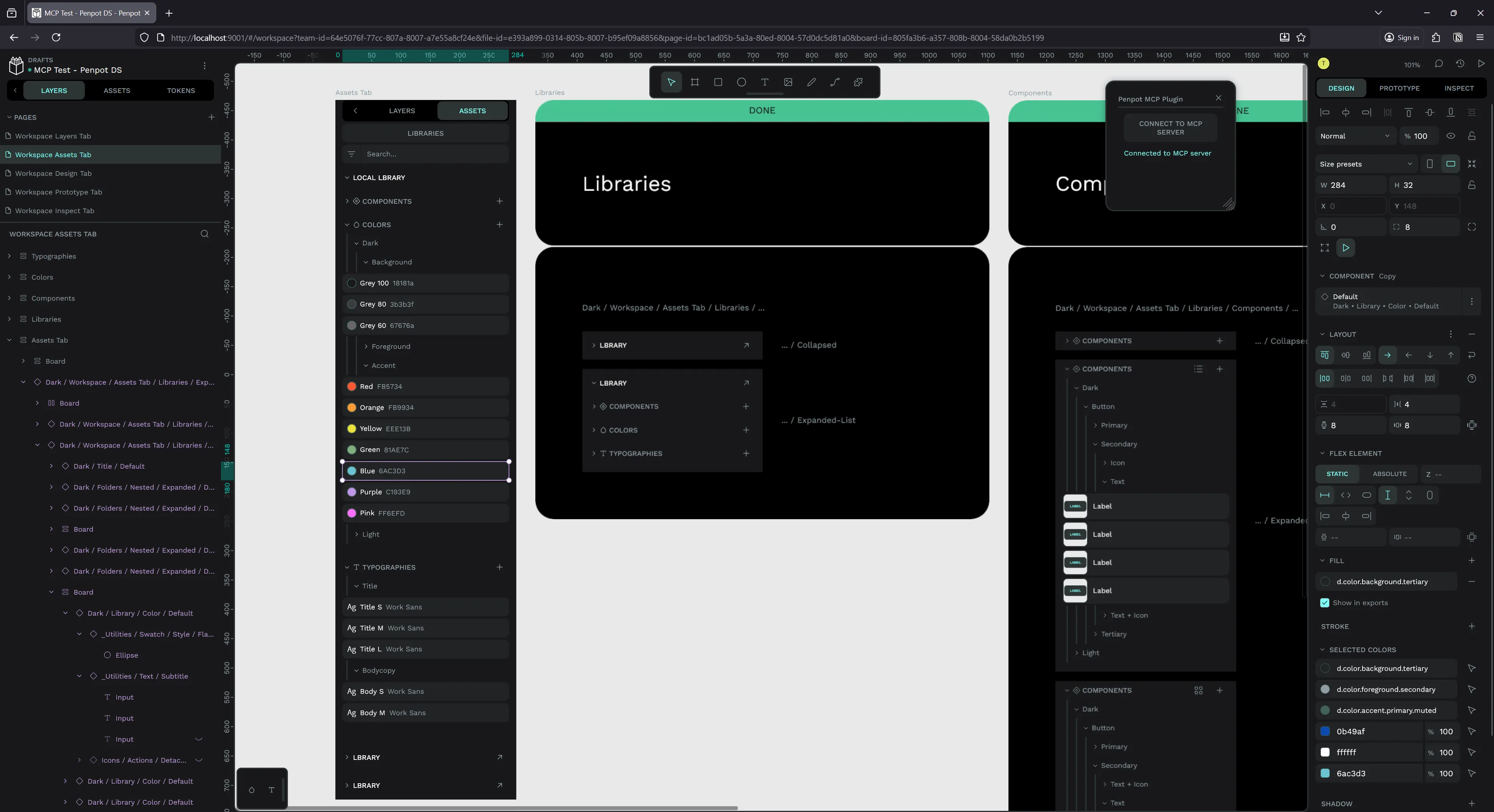Select the Image tool in the toolbar
The image size is (1494, 812).
[787, 82]
